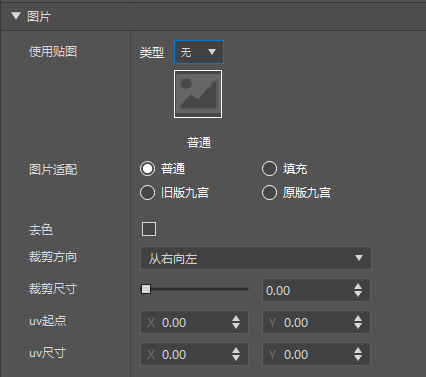Collapse the 图片 section triangle

[x=16, y=16]
